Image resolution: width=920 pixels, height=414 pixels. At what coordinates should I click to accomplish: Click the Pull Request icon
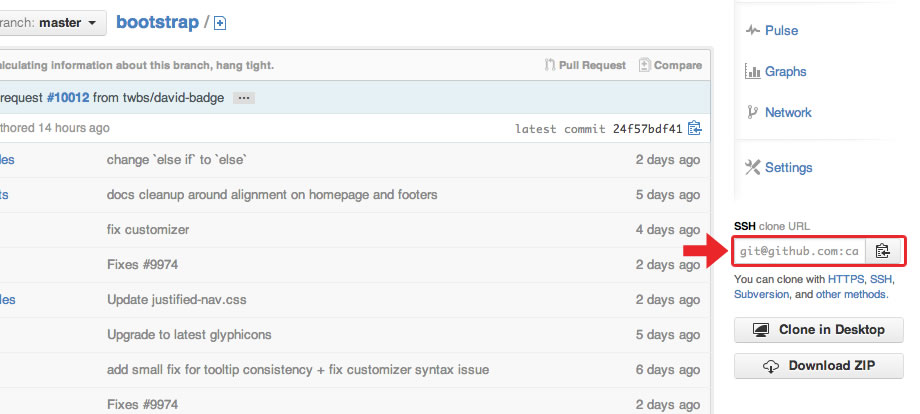(x=550, y=65)
